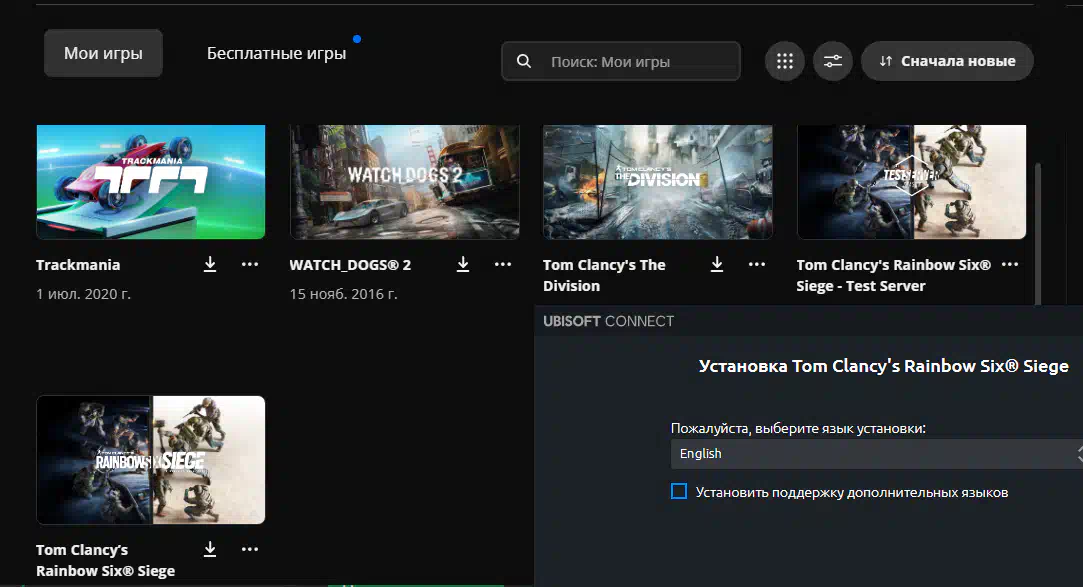Click the search magnifier icon

pos(524,61)
